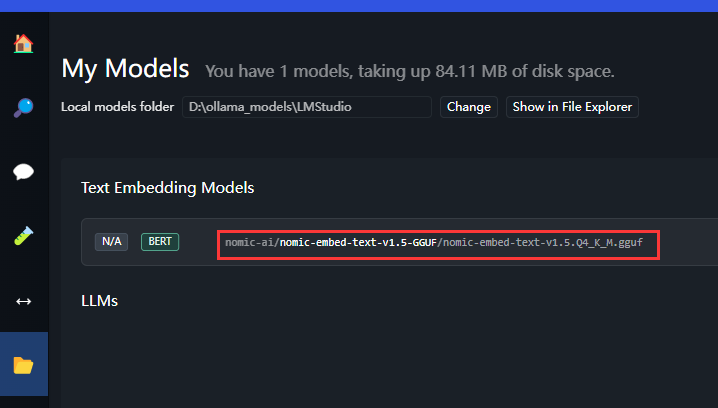718x408 pixels.
Task: Click the green BERT architecture badge
Action: tap(160, 241)
